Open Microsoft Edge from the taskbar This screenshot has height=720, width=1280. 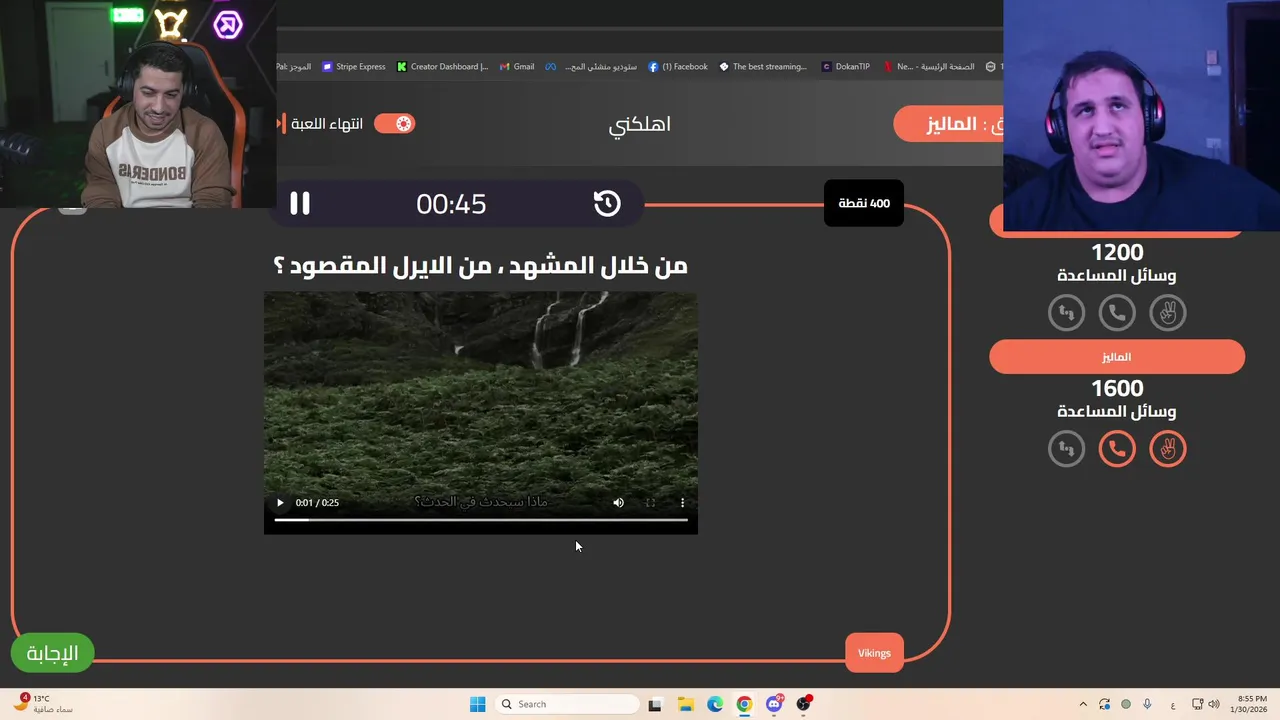coord(715,704)
